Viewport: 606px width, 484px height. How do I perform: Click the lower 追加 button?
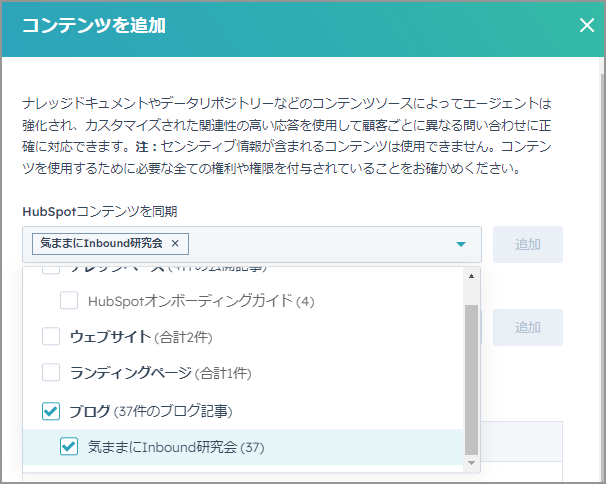tap(528, 327)
